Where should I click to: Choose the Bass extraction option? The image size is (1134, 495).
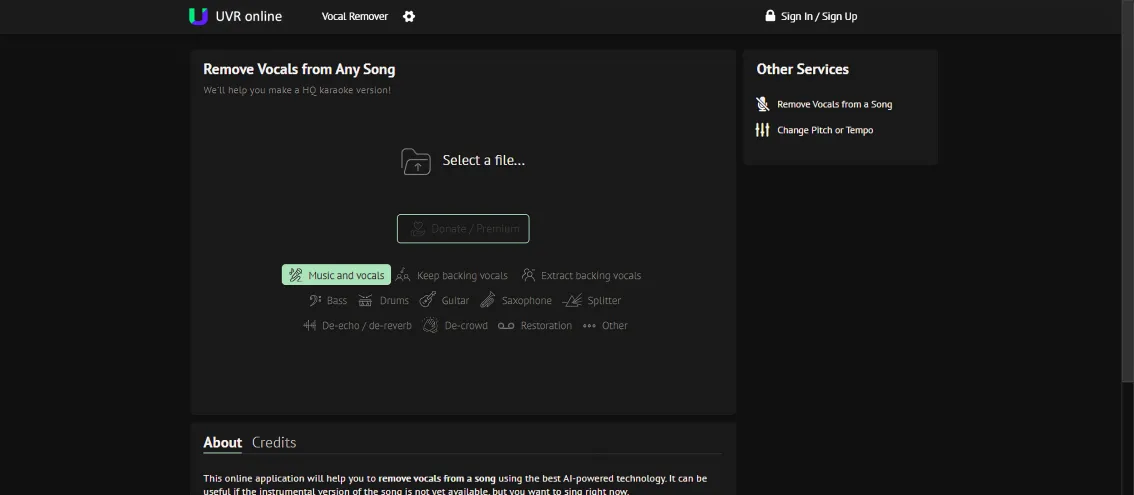pyautogui.click(x=327, y=300)
